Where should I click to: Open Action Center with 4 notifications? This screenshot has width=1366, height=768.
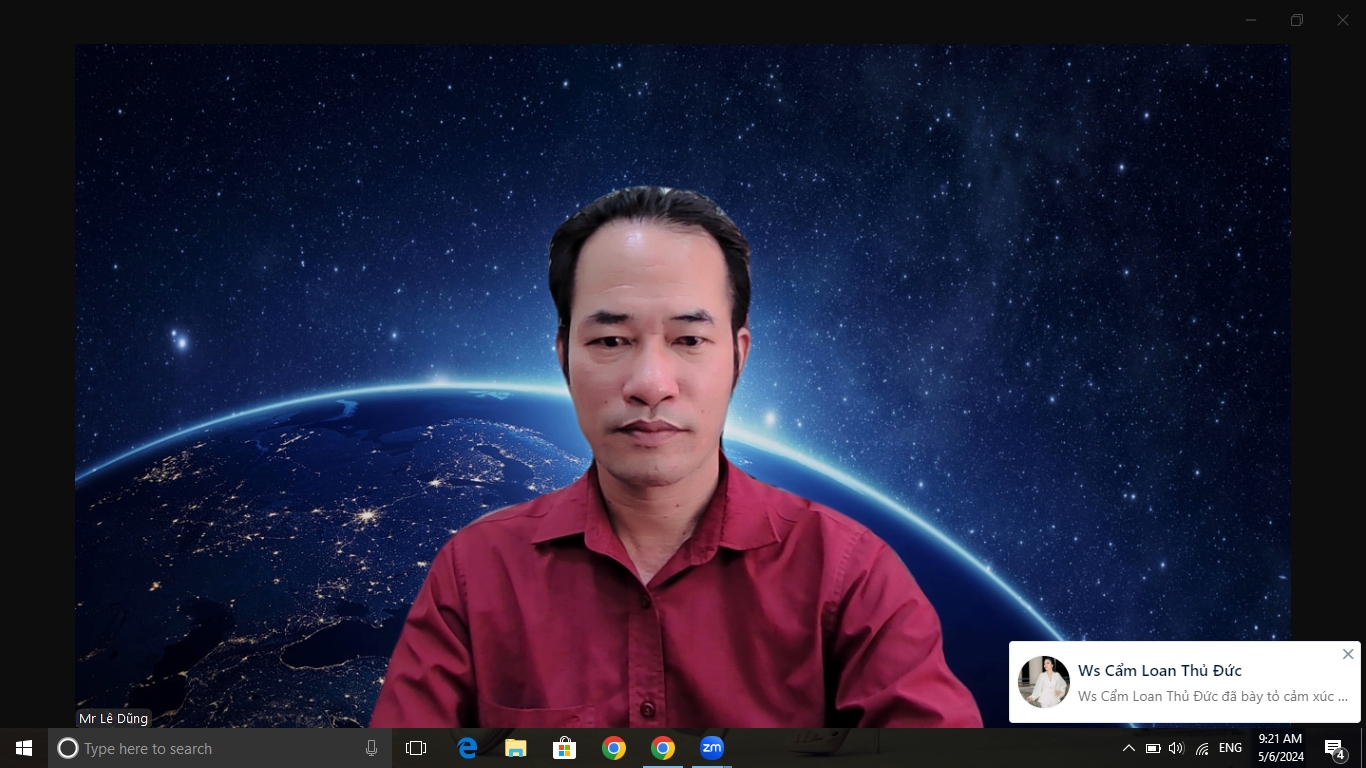[1335, 749]
